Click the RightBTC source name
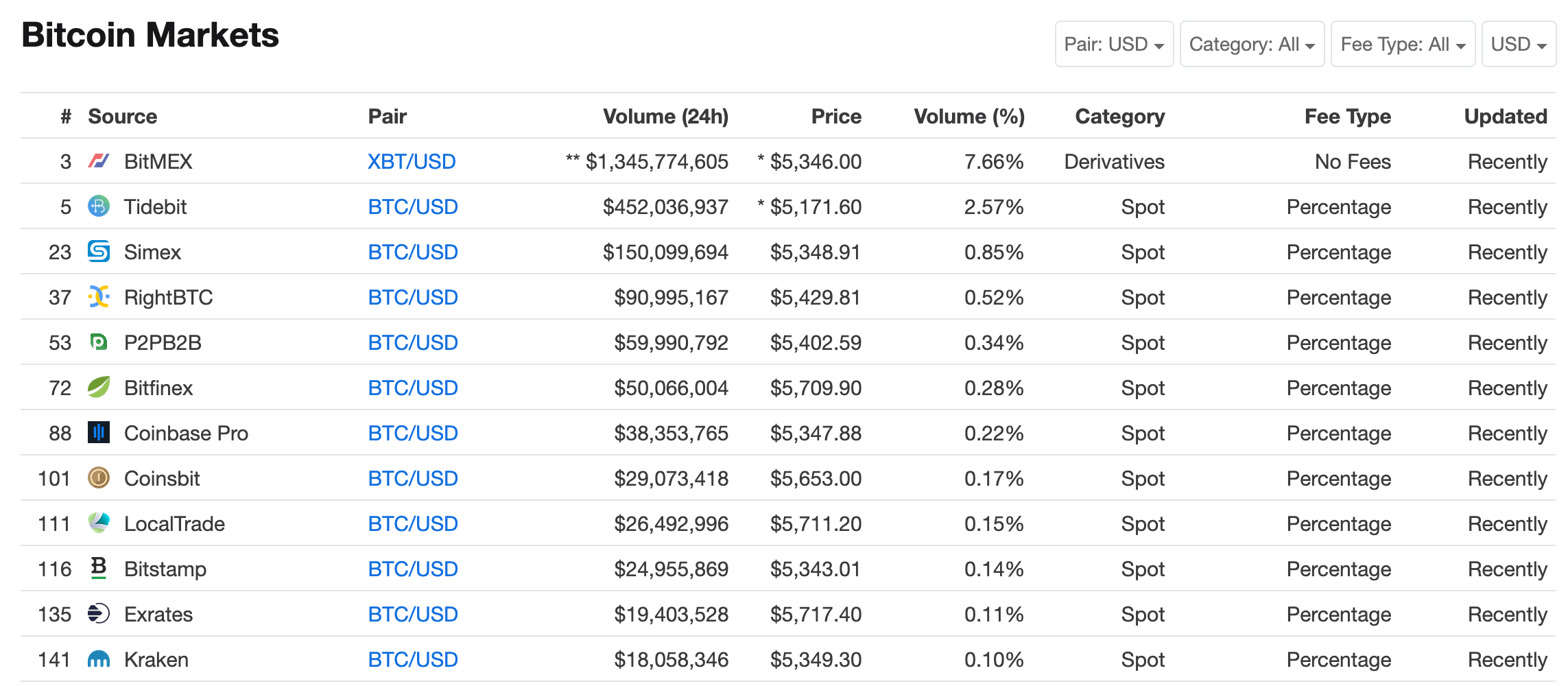 169,297
